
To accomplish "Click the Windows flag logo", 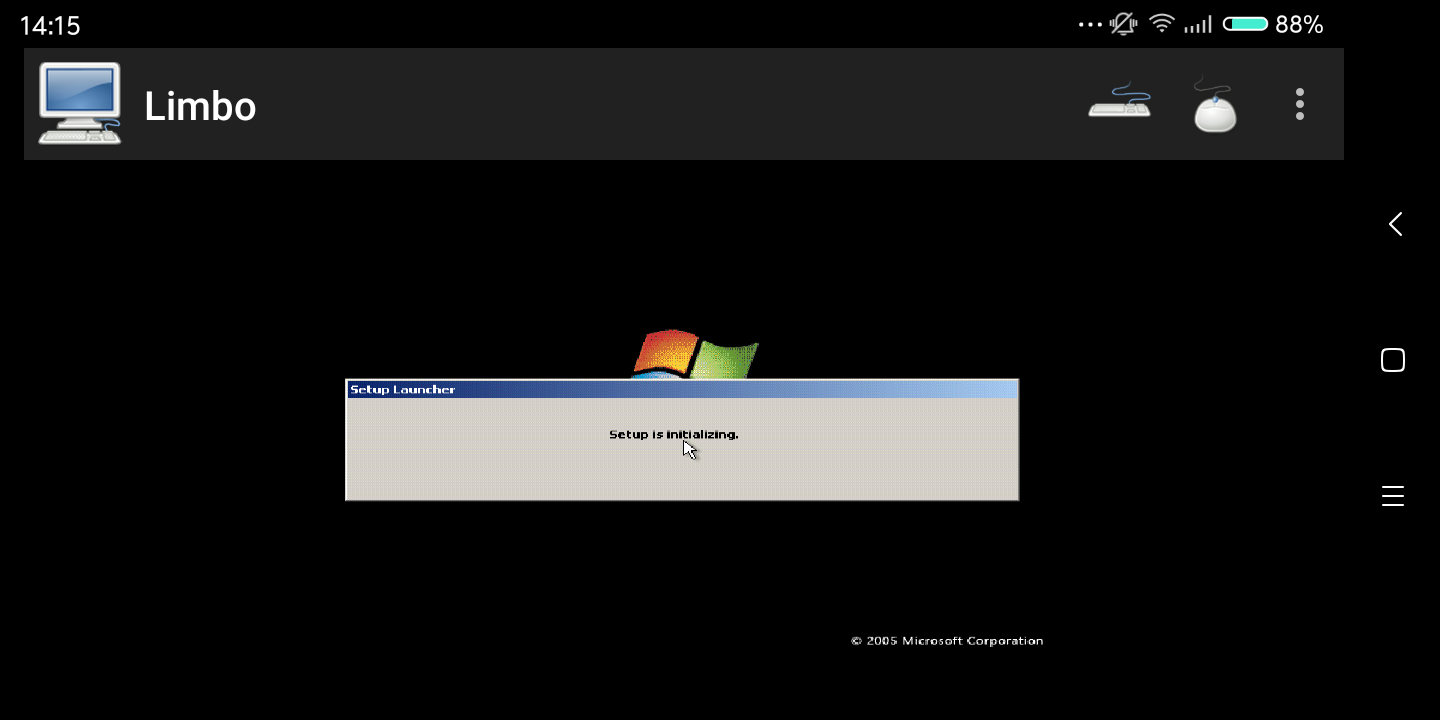I will (x=695, y=354).
